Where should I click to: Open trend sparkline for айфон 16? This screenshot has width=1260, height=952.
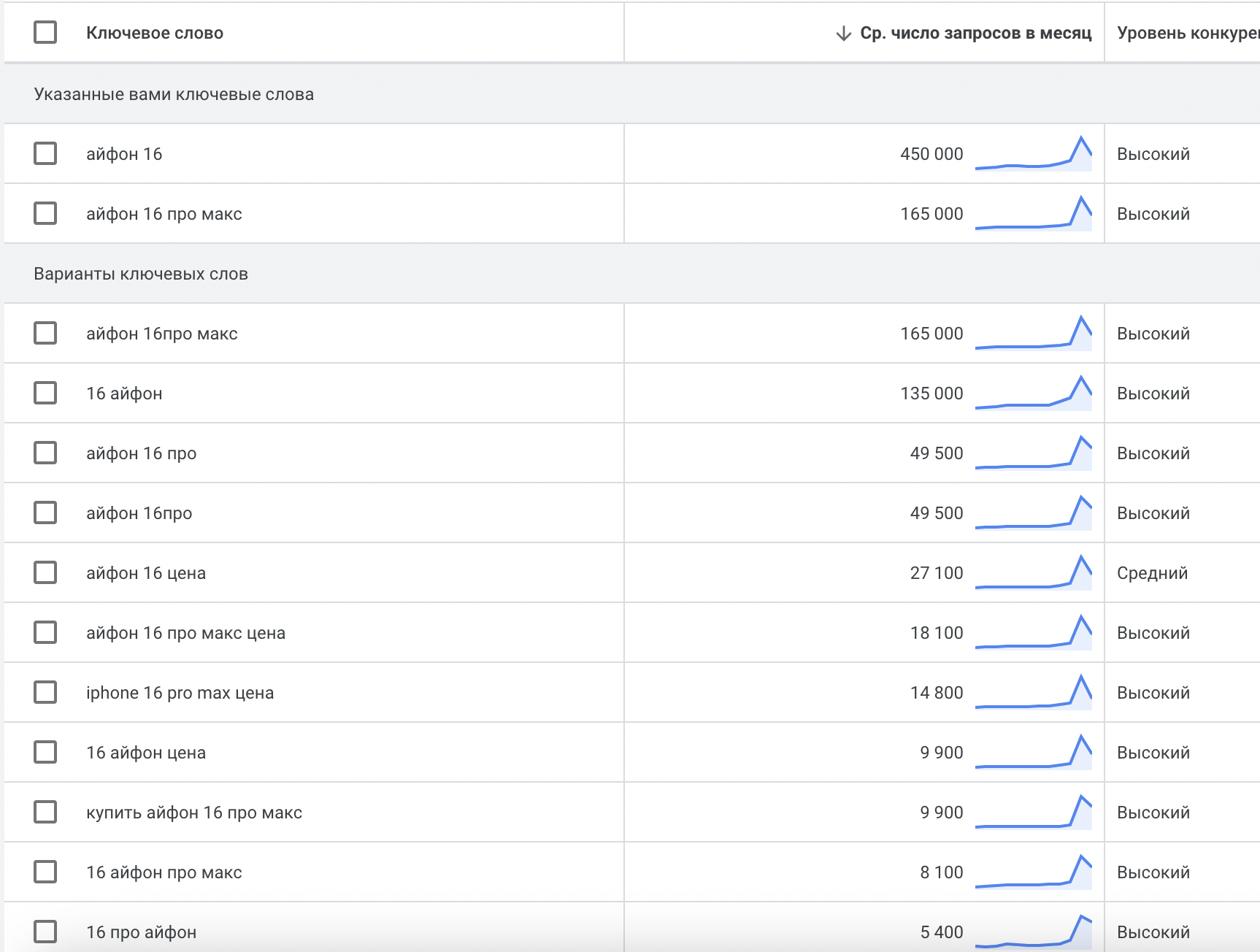(1034, 153)
